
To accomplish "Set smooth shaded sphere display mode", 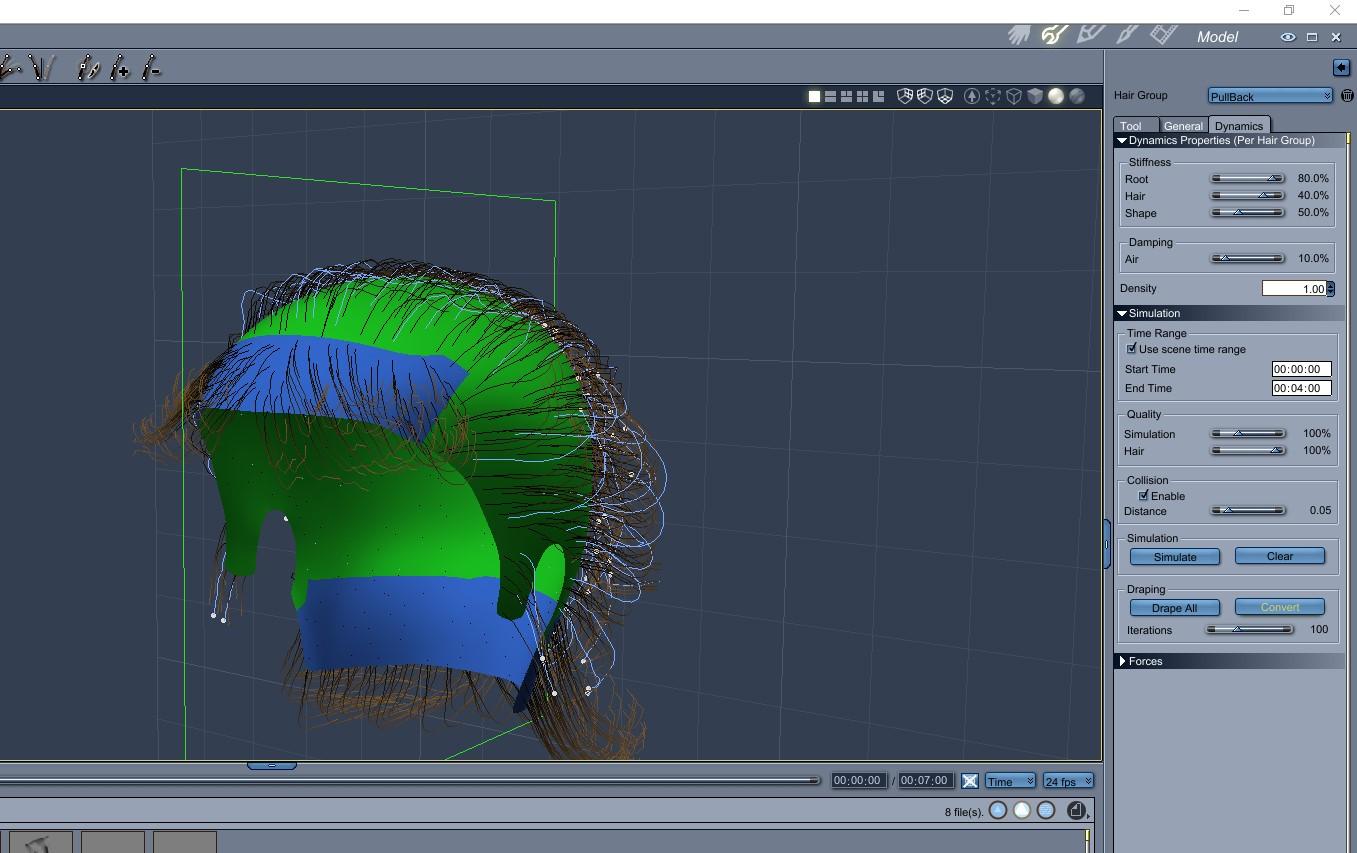I will (x=1056, y=97).
